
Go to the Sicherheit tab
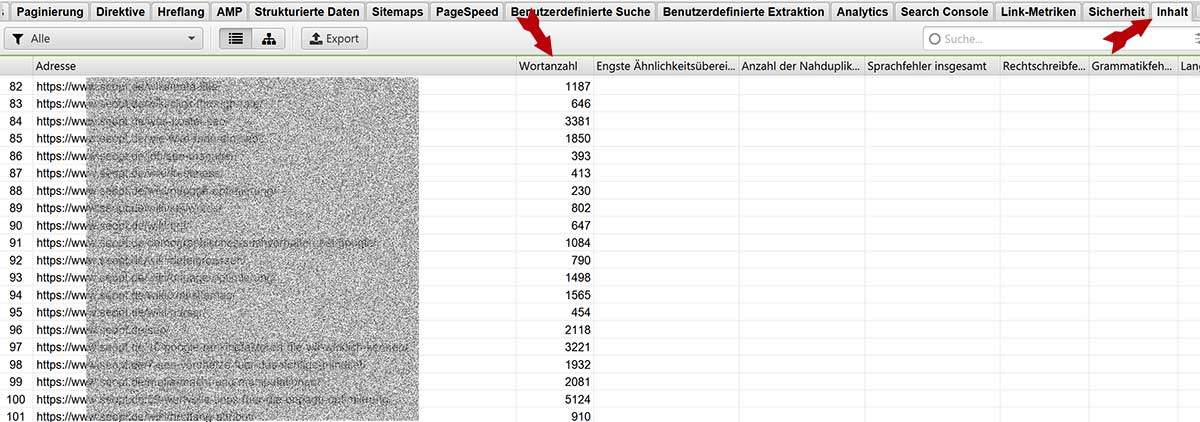(1116, 12)
